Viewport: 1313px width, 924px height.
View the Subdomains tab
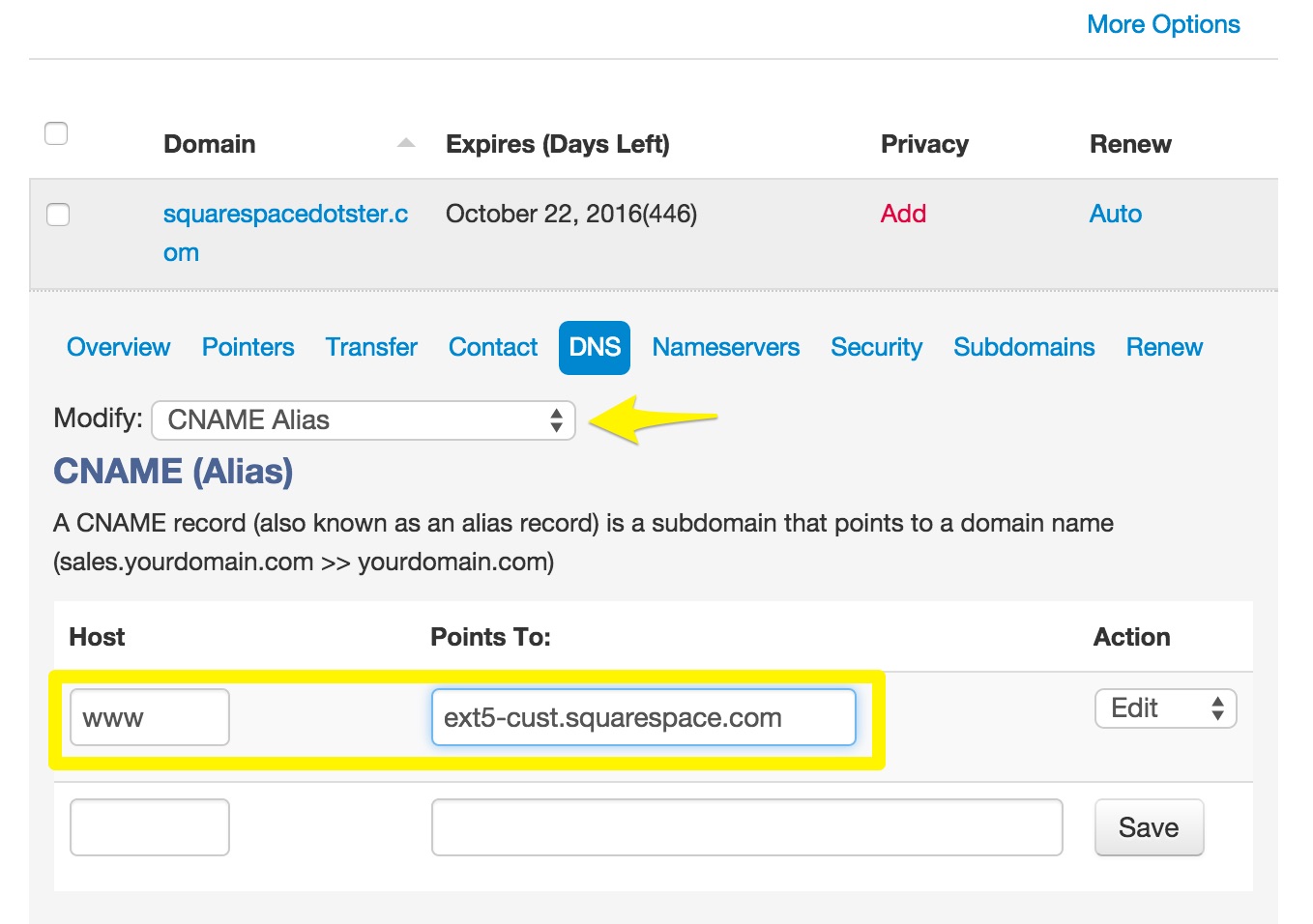(x=1024, y=348)
